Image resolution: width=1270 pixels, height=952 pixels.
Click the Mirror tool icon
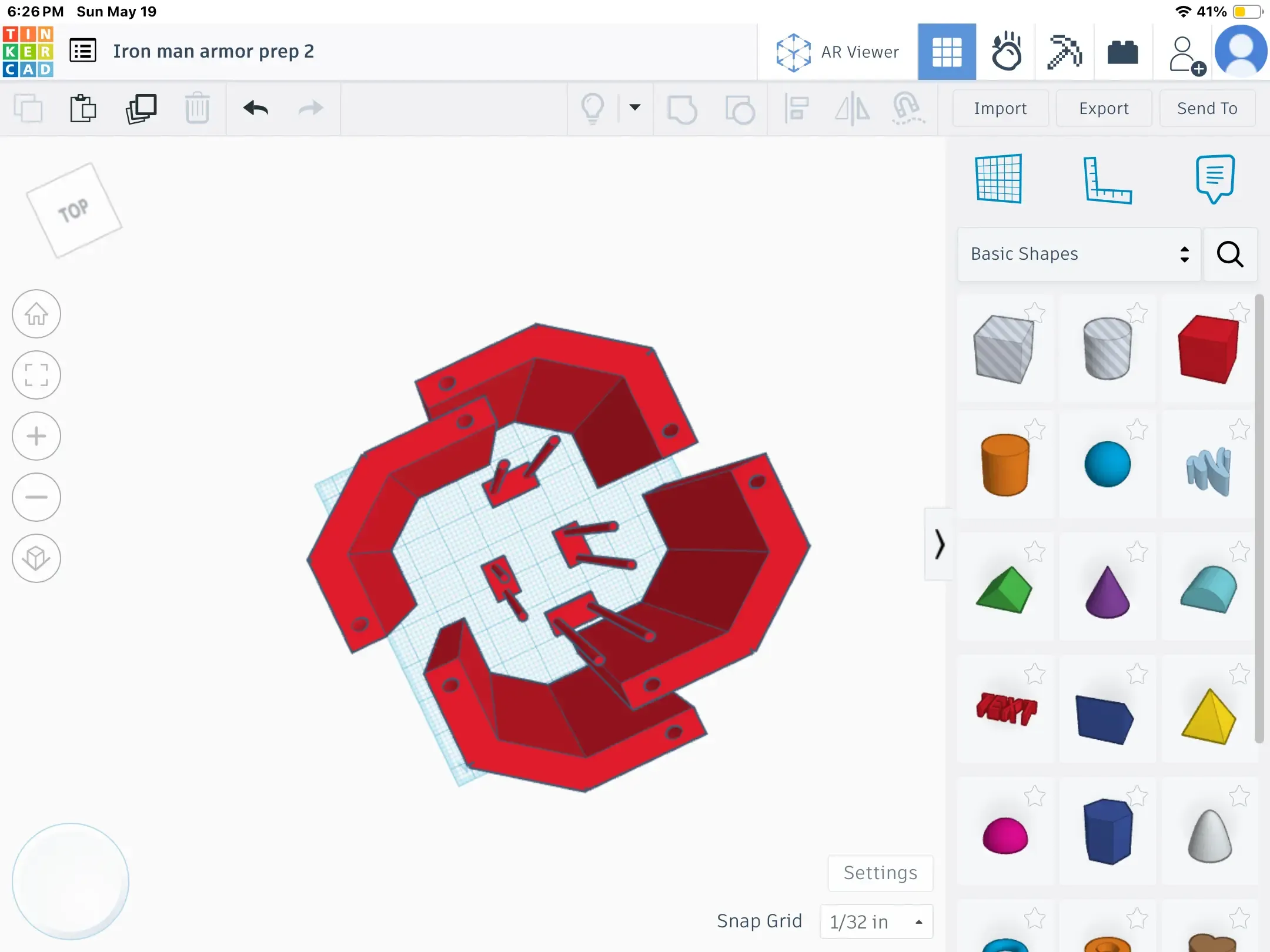pyautogui.click(x=853, y=109)
